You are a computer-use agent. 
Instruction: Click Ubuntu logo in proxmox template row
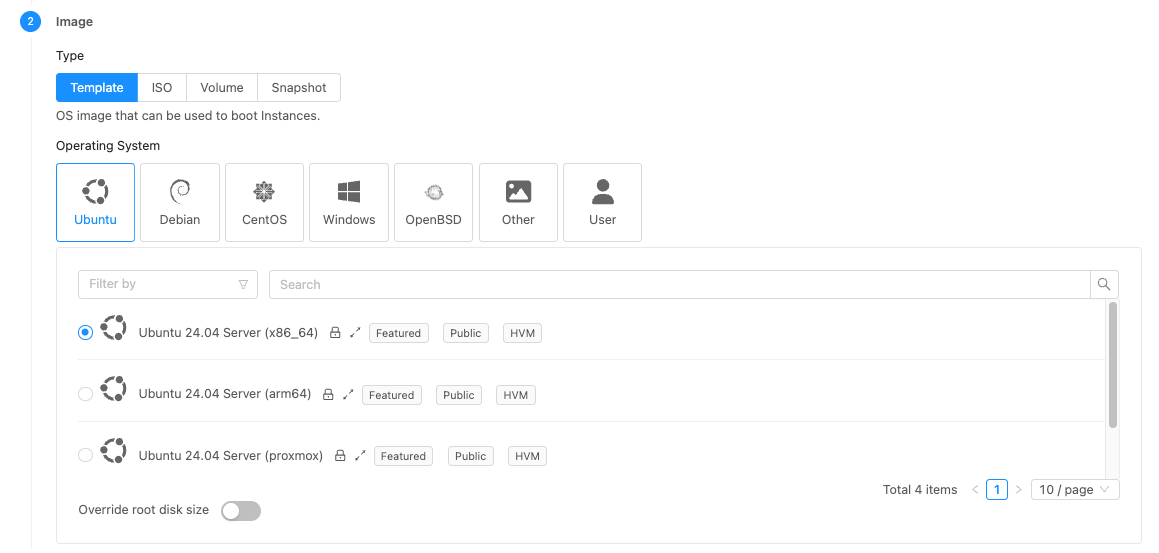pyautogui.click(x=114, y=450)
